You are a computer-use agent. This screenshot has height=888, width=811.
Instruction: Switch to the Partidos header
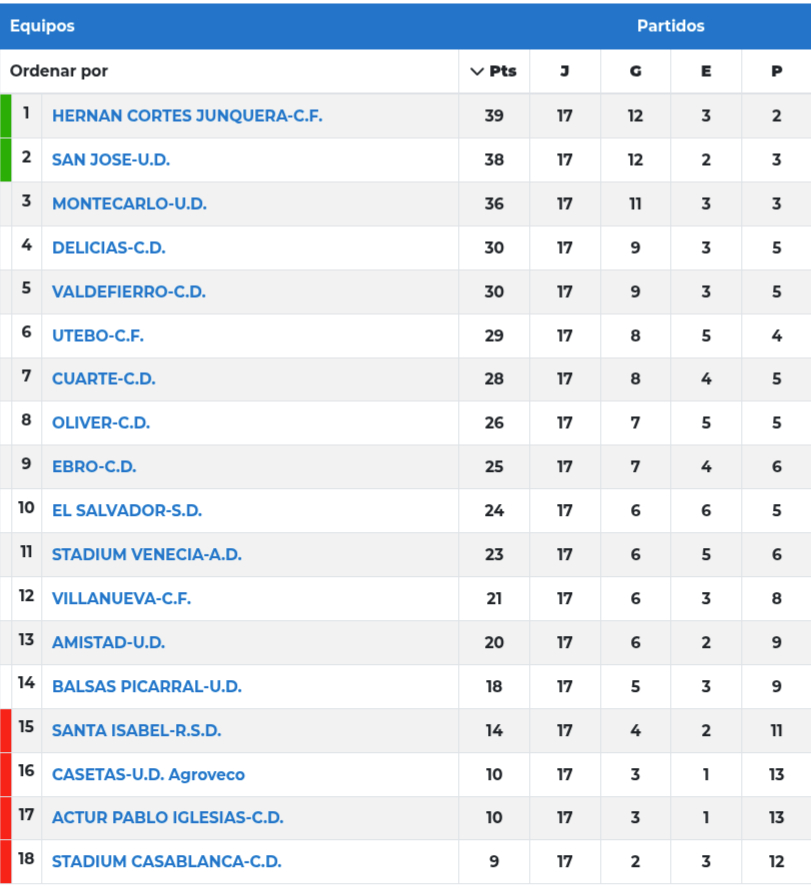tap(670, 26)
